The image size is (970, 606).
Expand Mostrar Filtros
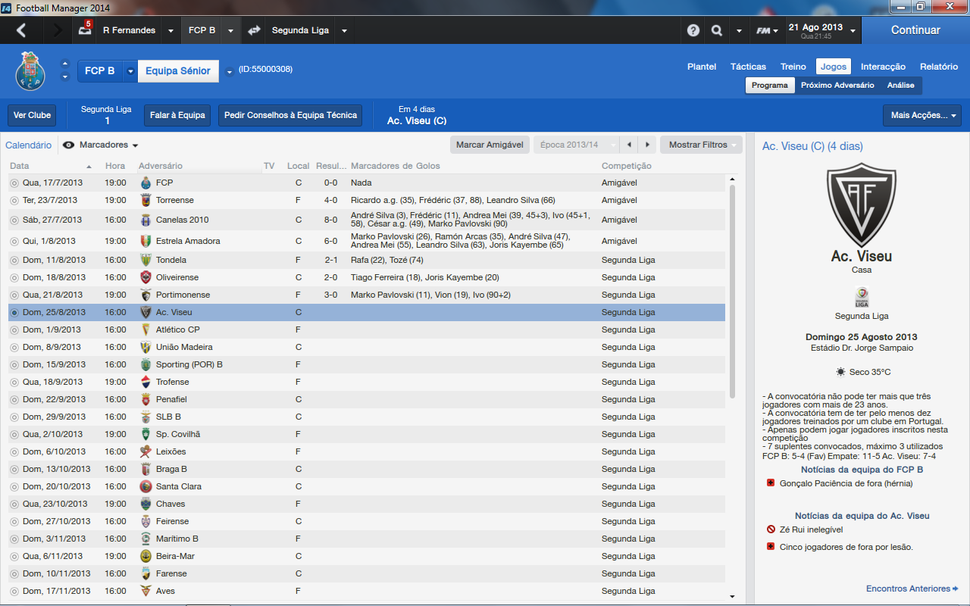(701, 145)
